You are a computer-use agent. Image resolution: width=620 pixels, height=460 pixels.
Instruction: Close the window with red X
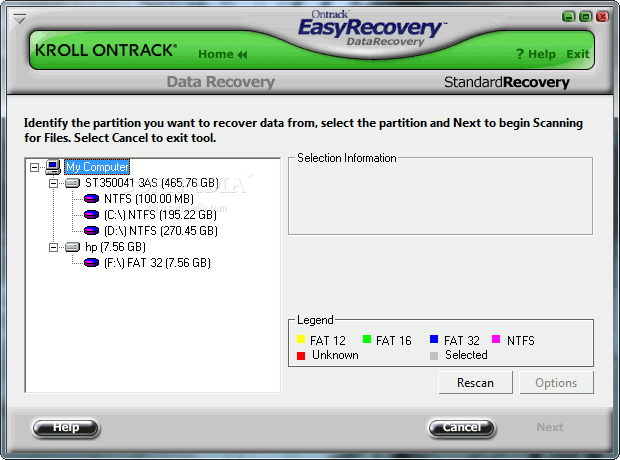603,17
